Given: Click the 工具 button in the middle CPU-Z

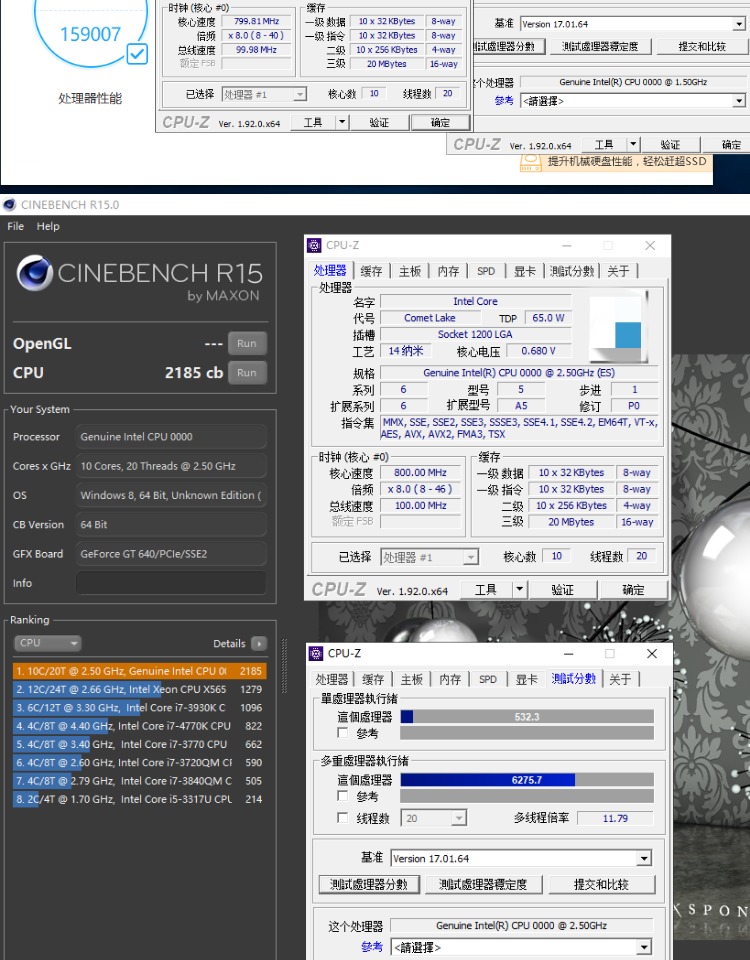Looking at the screenshot, I should click(x=486, y=590).
